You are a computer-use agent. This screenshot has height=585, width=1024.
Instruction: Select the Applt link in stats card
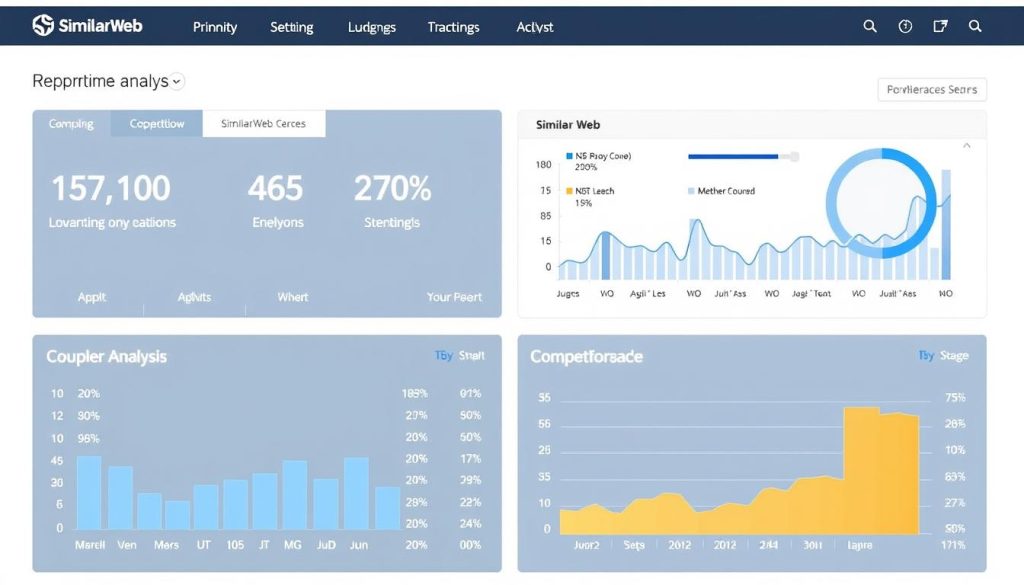91,297
